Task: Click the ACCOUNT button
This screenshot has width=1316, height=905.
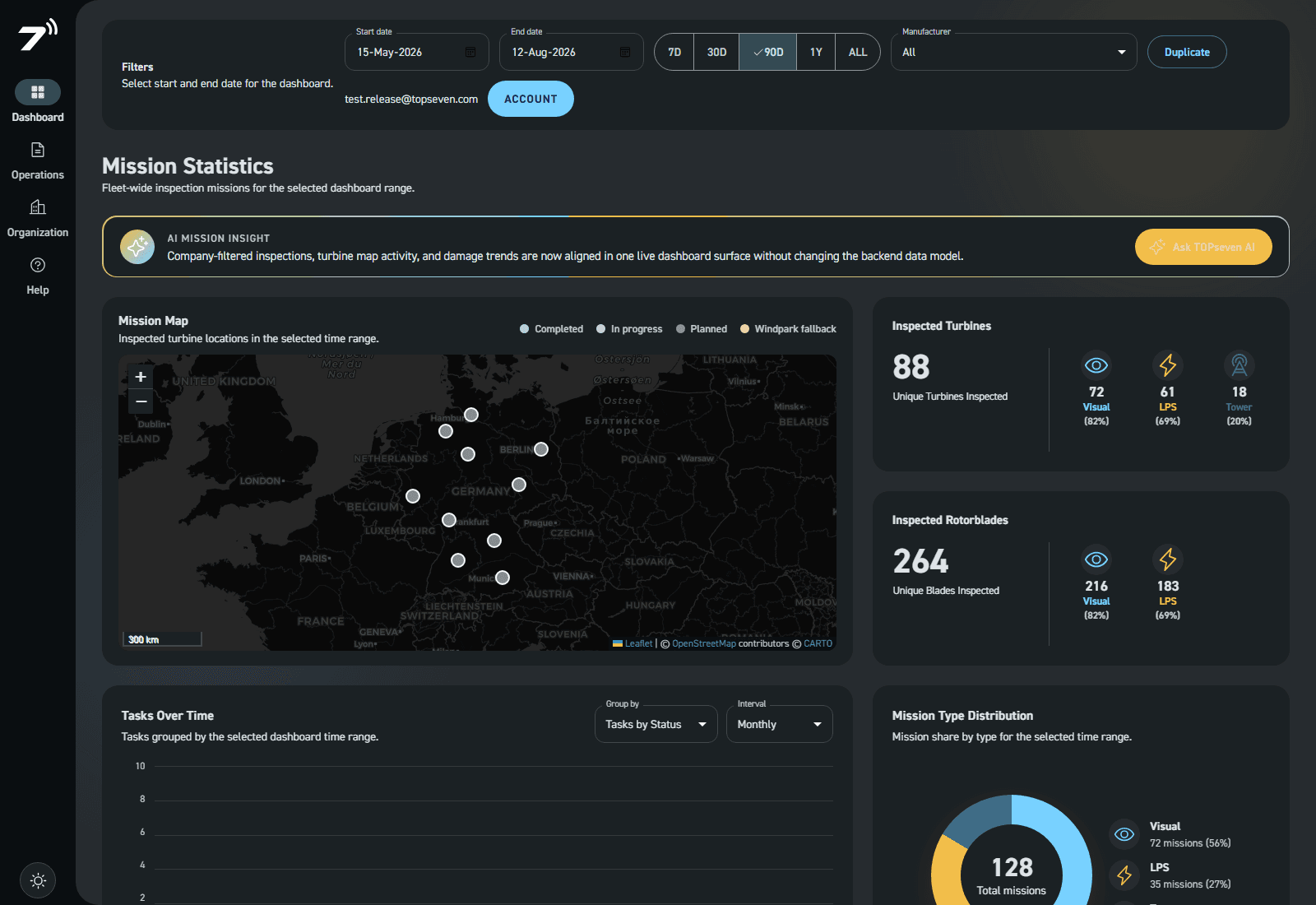Action: click(x=531, y=99)
